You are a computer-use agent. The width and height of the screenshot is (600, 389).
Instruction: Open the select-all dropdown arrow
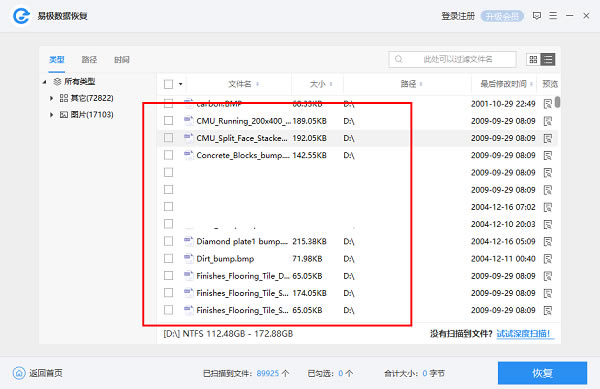click(180, 84)
